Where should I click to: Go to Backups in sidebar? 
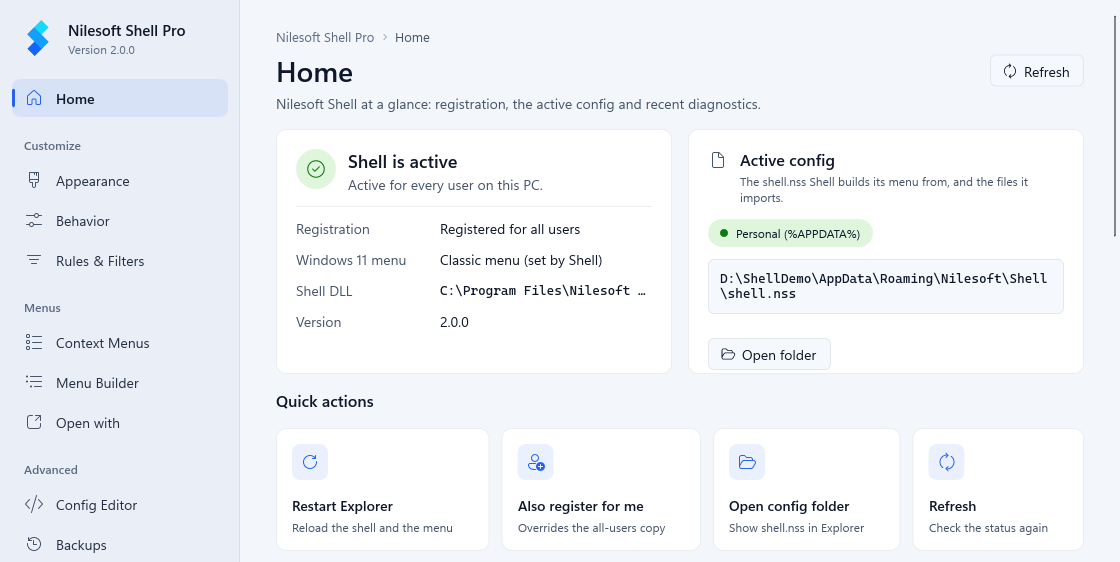coord(120,545)
